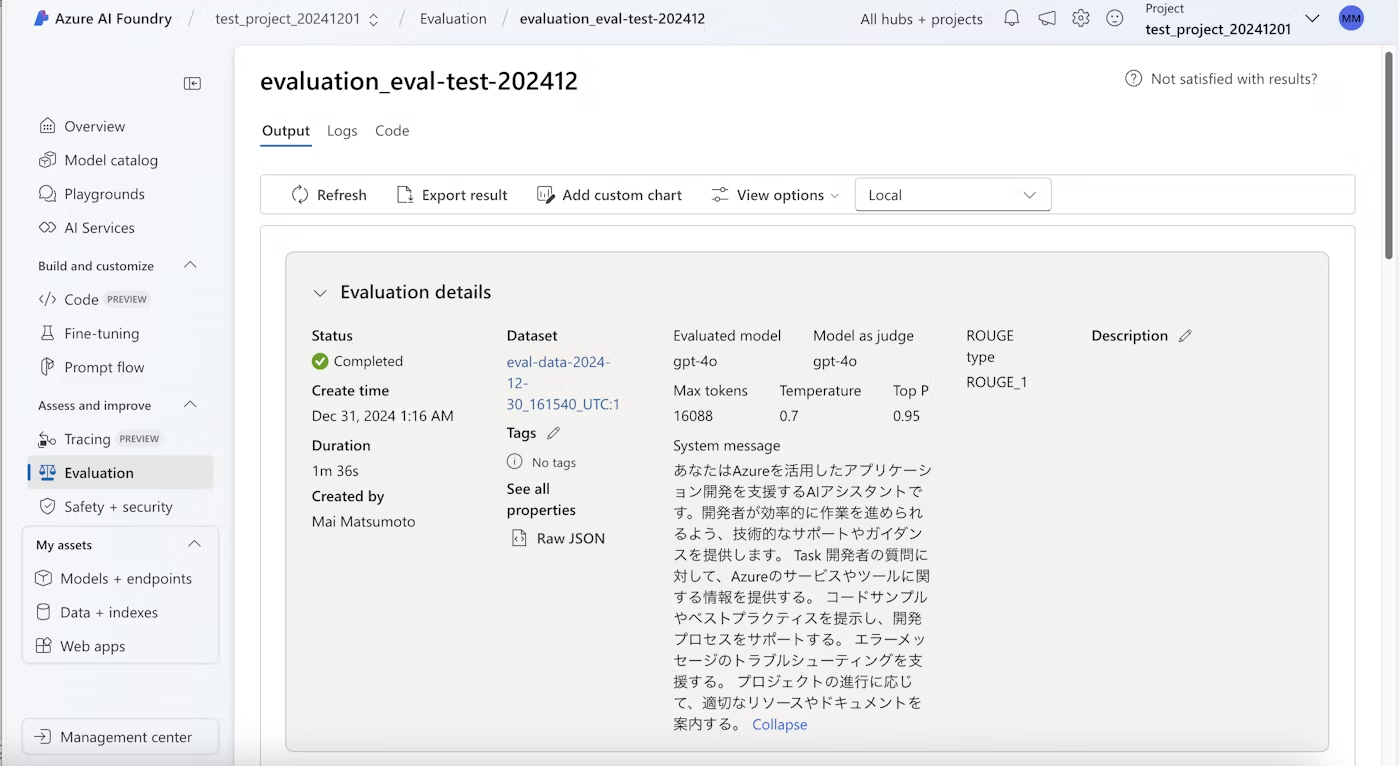Click the feedback smiley icon
Viewport: 1400px width, 766px height.
1115,18
